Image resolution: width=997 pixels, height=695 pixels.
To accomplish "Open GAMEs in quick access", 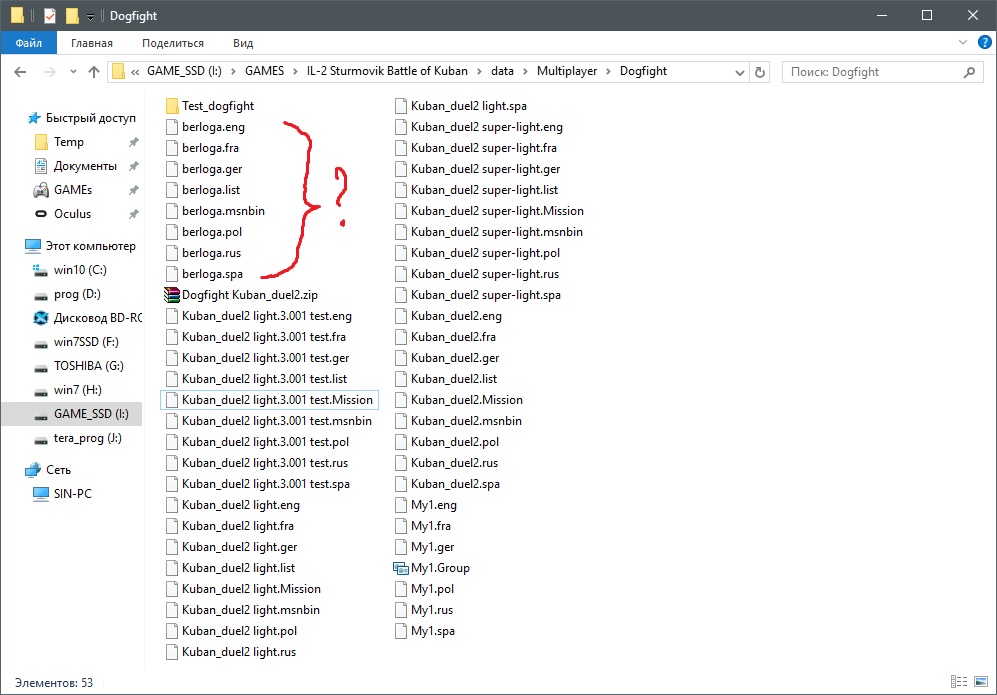I will pyautogui.click(x=72, y=190).
